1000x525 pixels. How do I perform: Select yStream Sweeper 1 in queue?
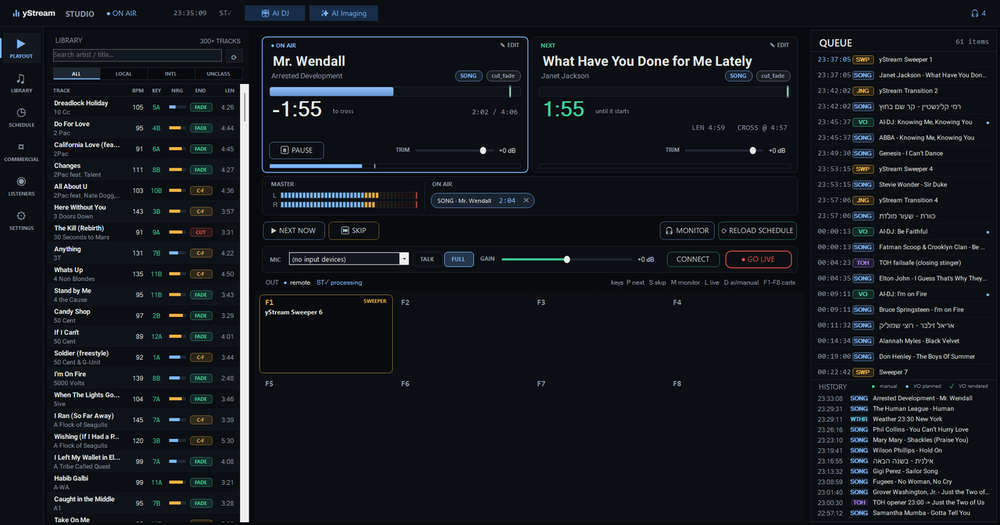pos(903,59)
